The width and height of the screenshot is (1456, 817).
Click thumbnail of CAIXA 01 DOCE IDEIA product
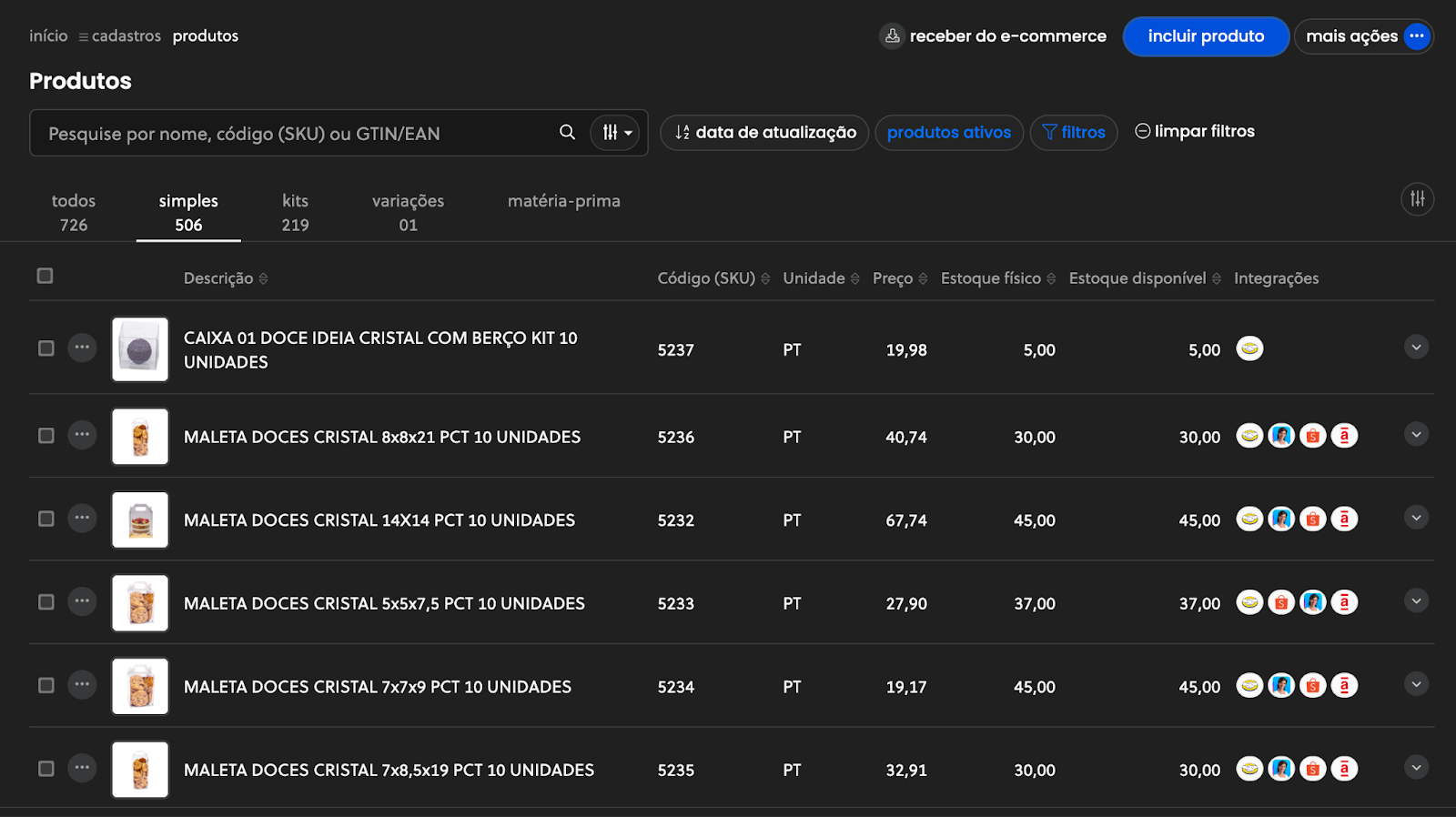click(140, 349)
